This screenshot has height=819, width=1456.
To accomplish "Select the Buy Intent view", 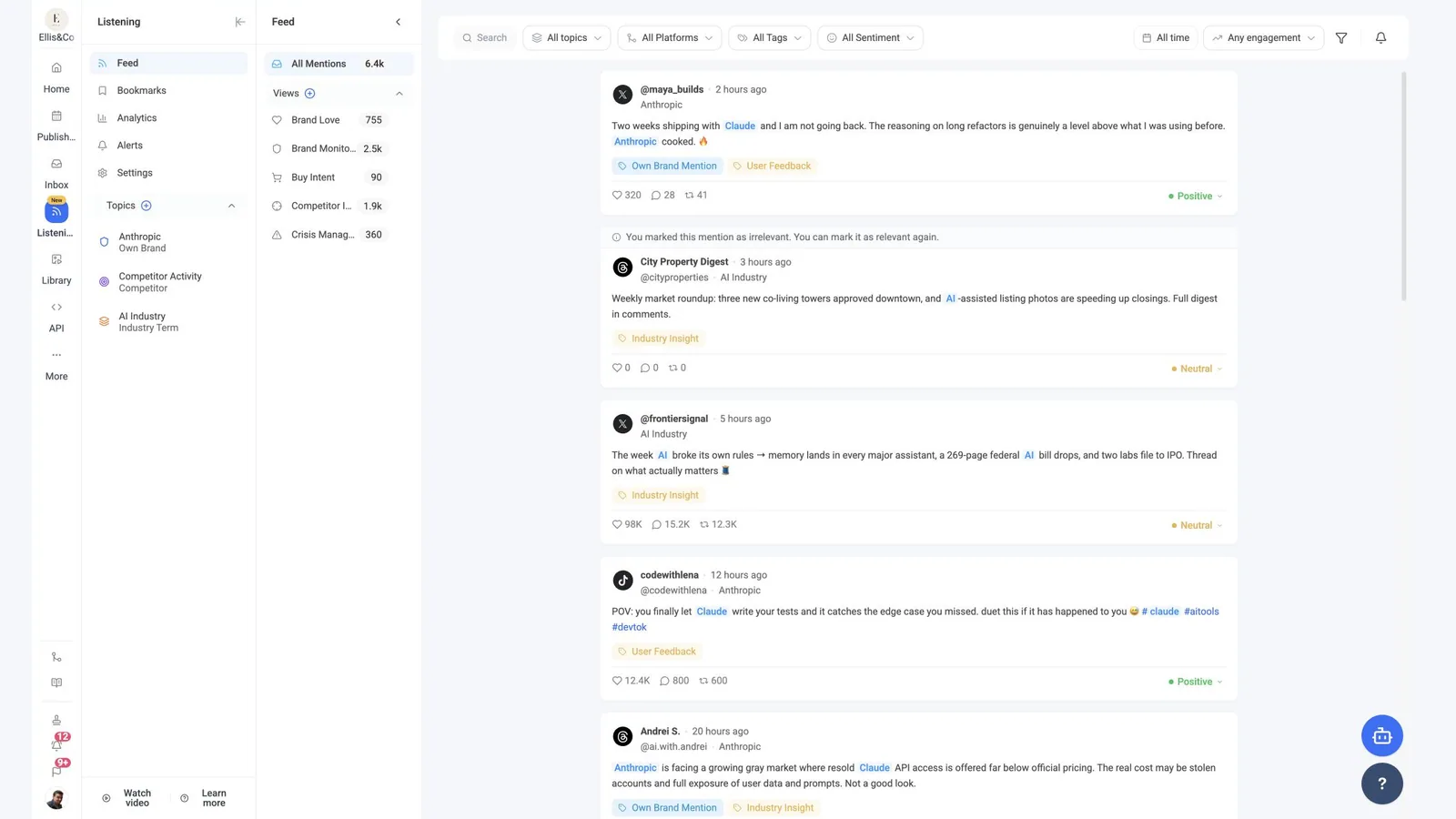I will (339, 177).
